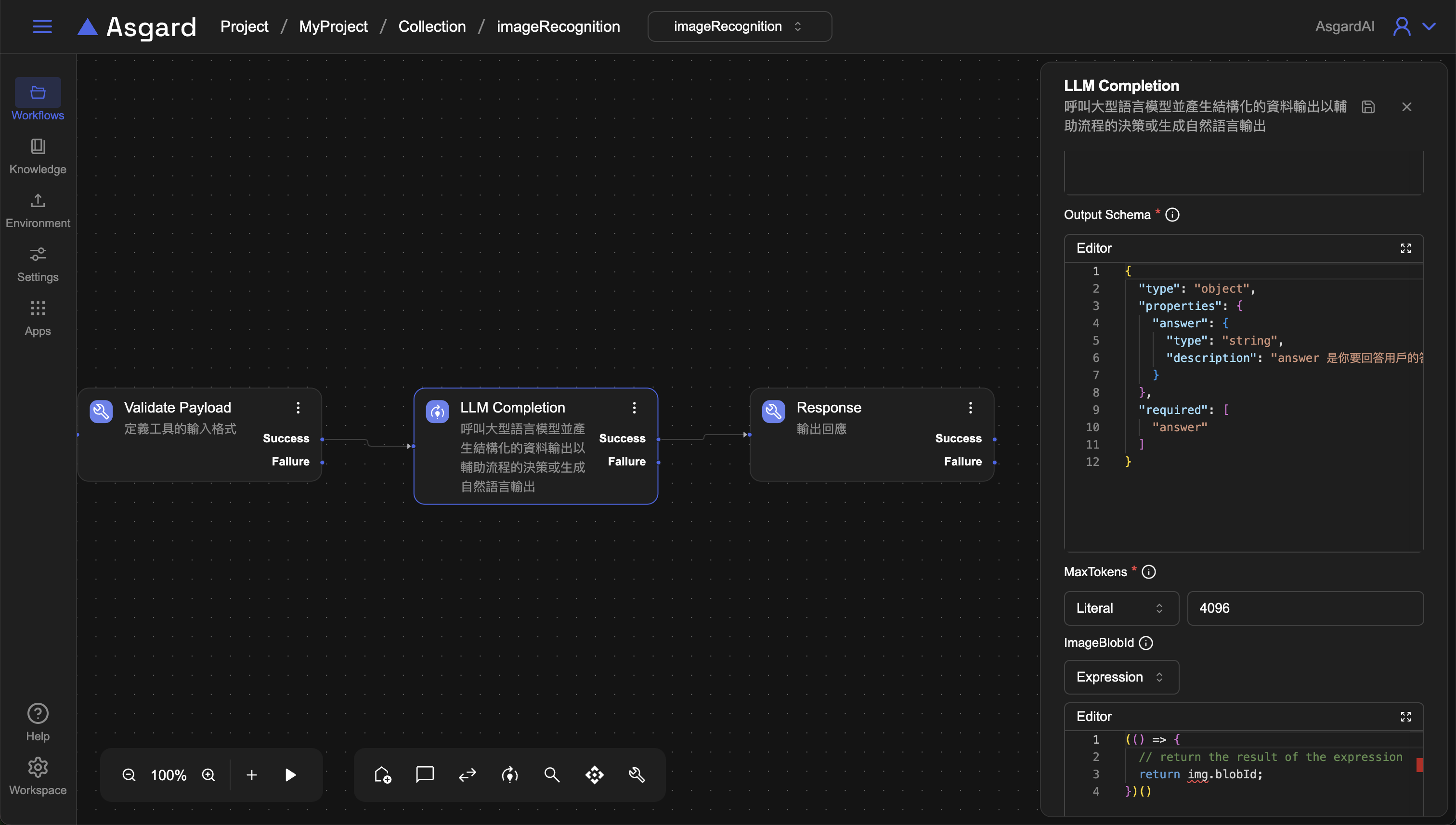Click the MaxTokens value input field
The width and height of the screenshot is (1456, 825).
pos(1305,608)
